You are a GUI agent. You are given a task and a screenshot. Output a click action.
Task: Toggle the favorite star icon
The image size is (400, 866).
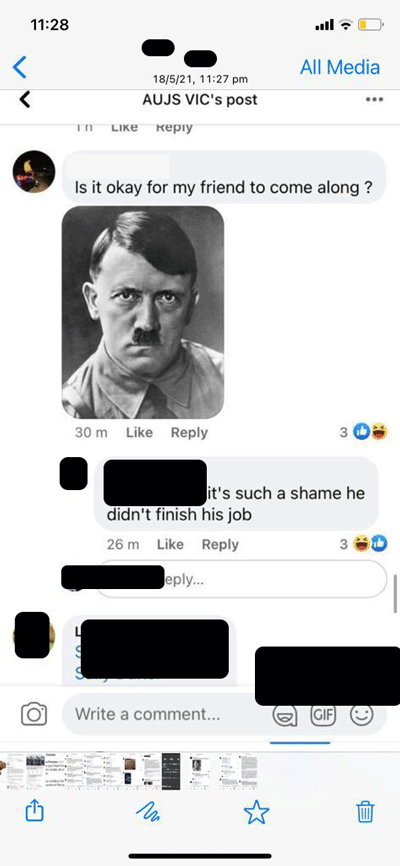point(256,812)
